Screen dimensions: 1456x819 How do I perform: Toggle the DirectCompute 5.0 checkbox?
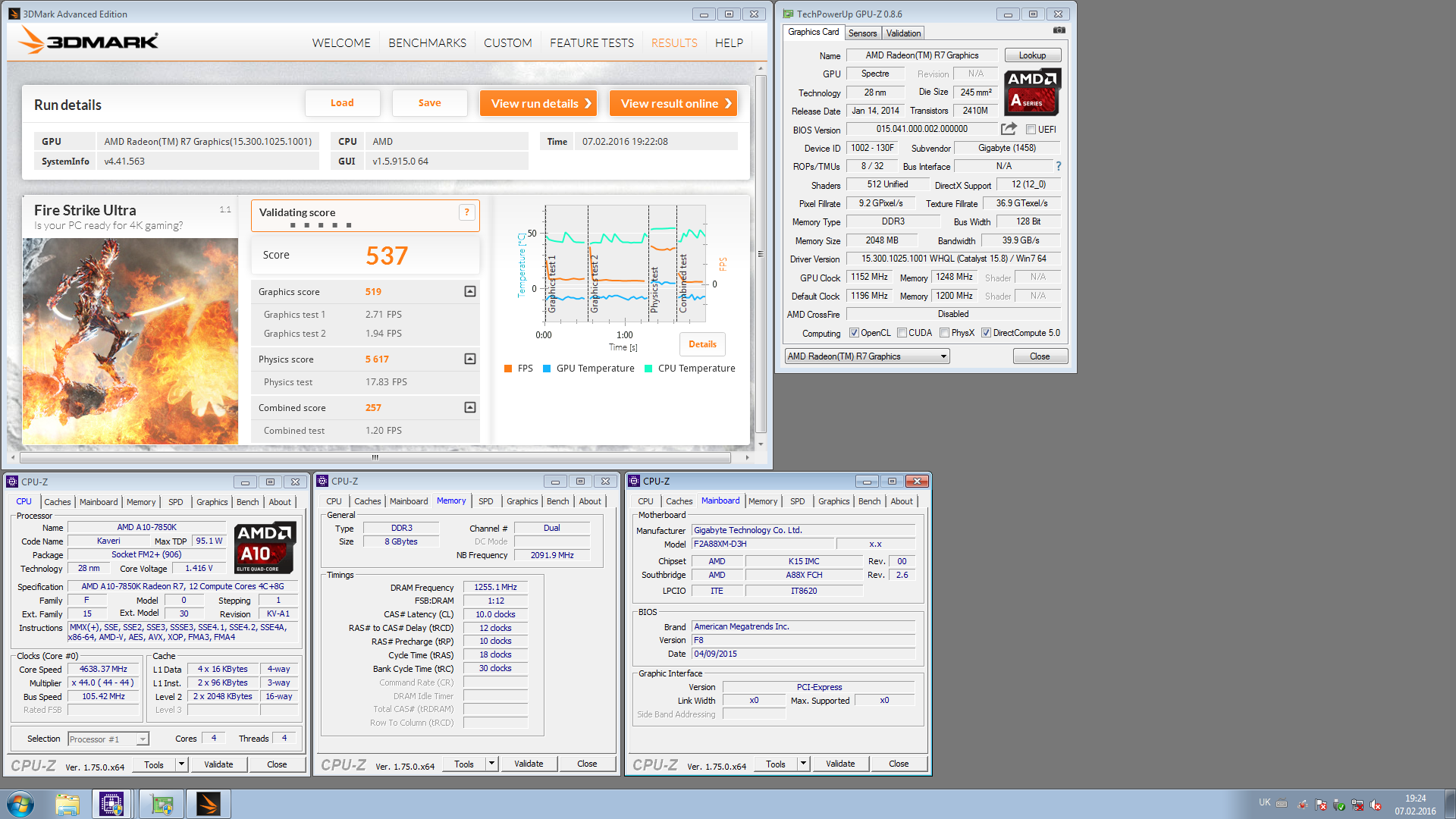[986, 333]
